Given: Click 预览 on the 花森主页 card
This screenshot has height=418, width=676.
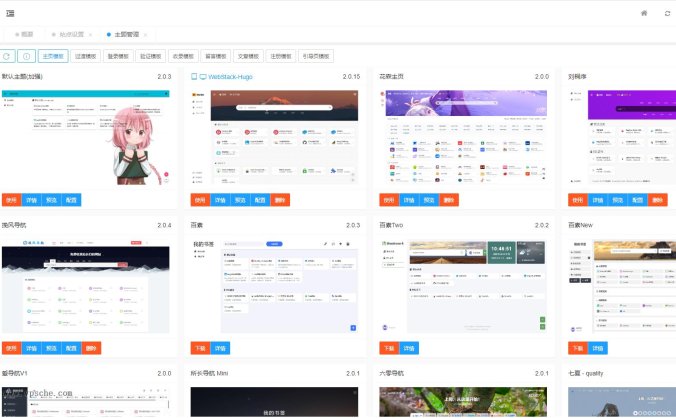Looking at the screenshot, I should 429,200.
